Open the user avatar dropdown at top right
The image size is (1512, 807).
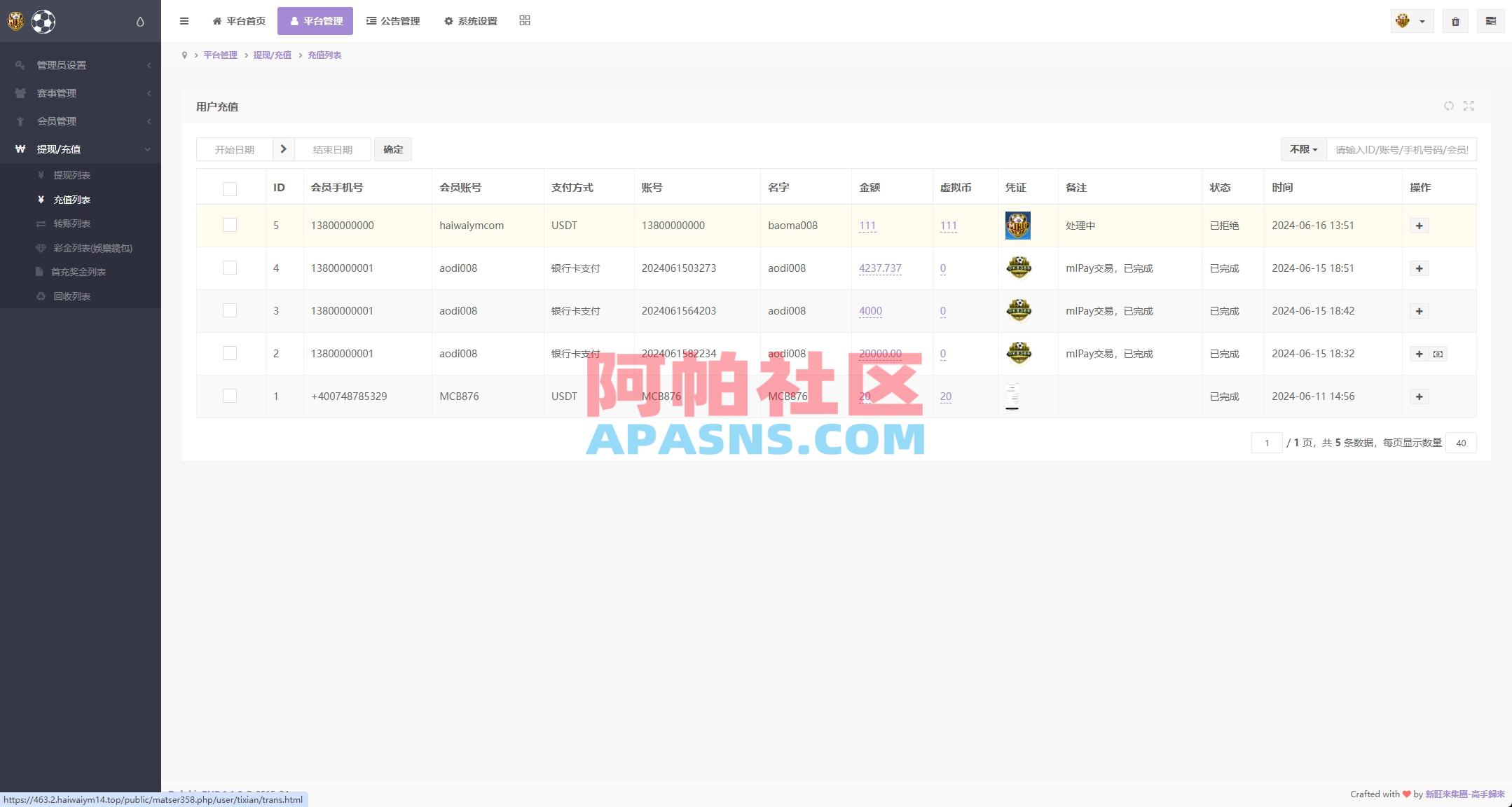(1410, 21)
